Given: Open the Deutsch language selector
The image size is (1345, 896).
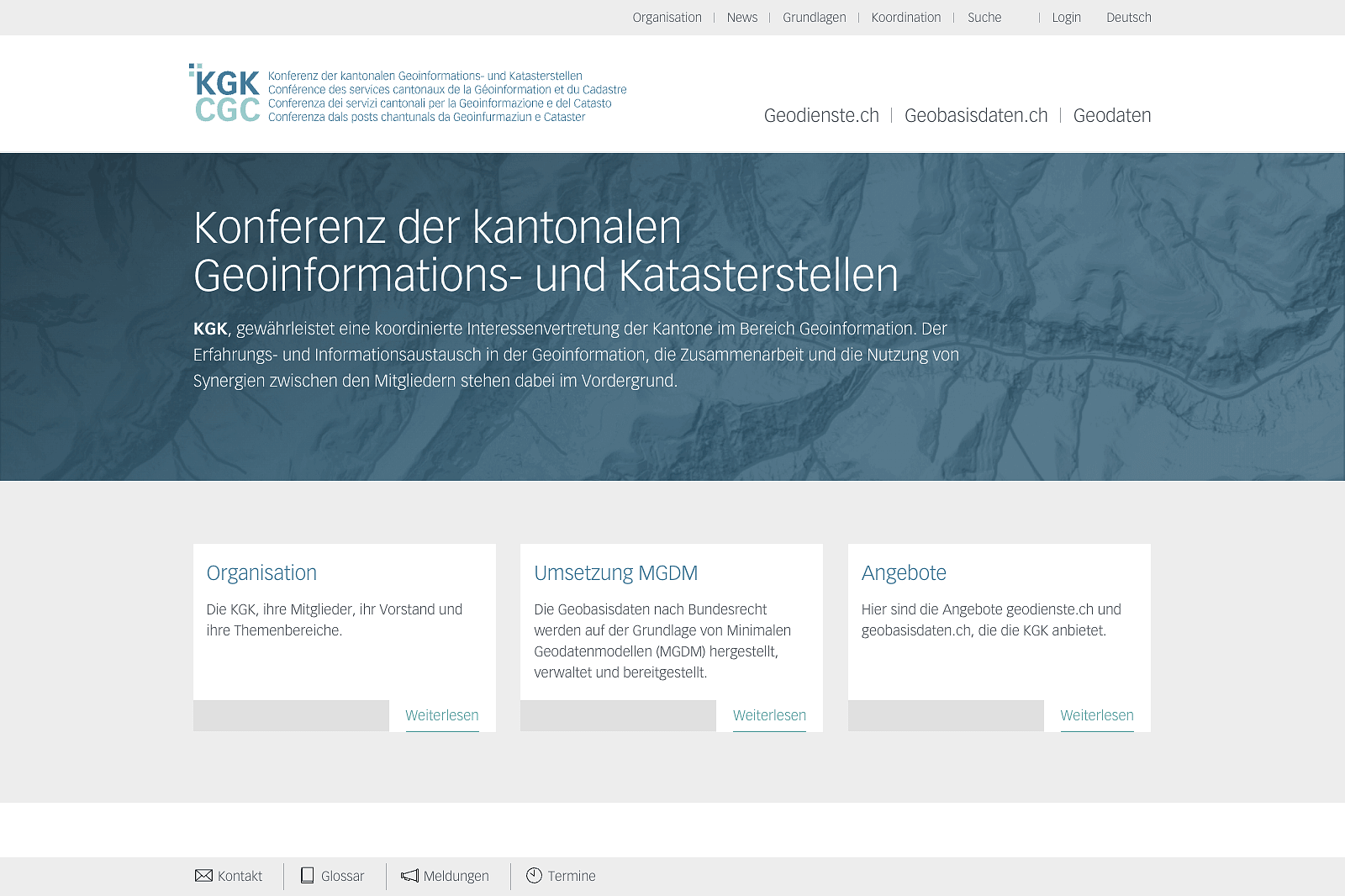Looking at the screenshot, I should pos(1128,18).
